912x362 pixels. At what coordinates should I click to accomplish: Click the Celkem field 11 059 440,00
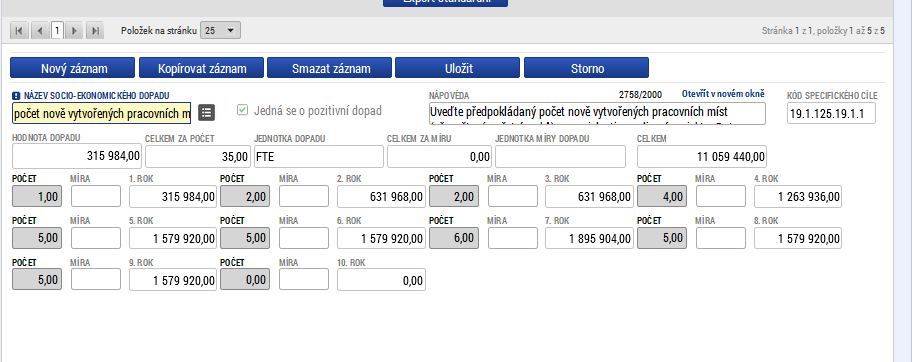pos(701,157)
